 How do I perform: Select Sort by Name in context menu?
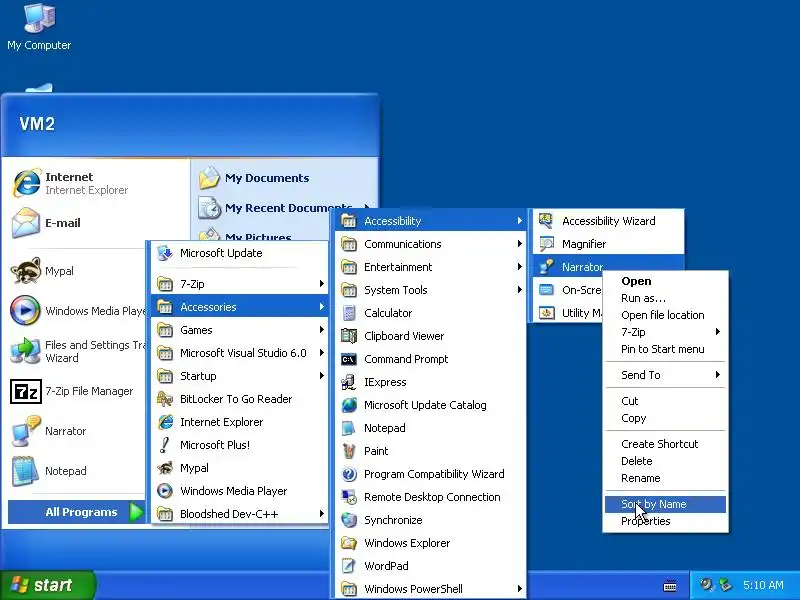665,504
